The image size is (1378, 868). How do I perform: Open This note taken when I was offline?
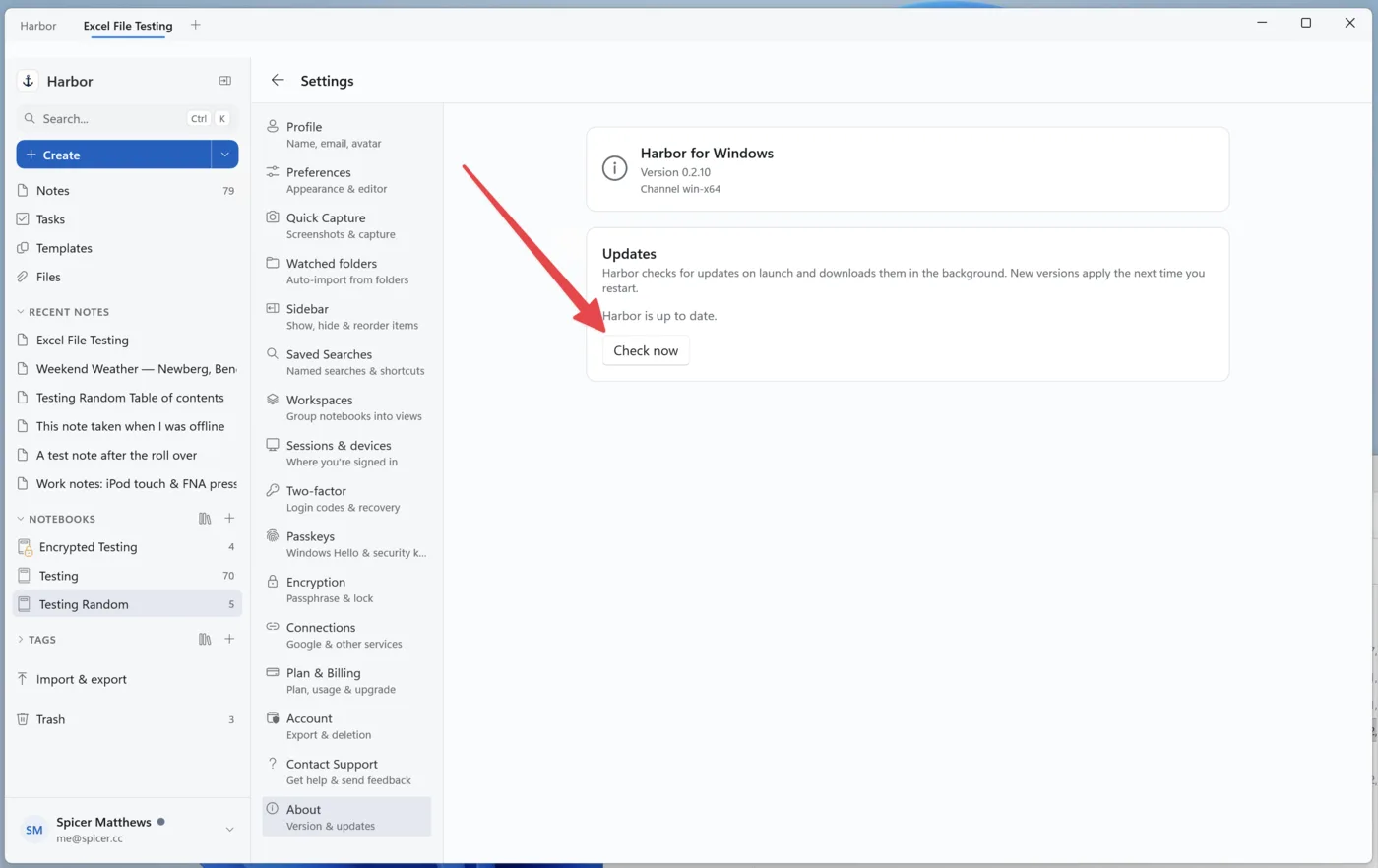[127, 426]
